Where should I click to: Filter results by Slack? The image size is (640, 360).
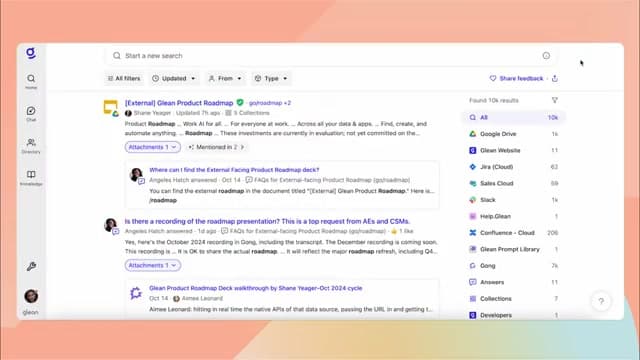pyautogui.click(x=513, y=200)
